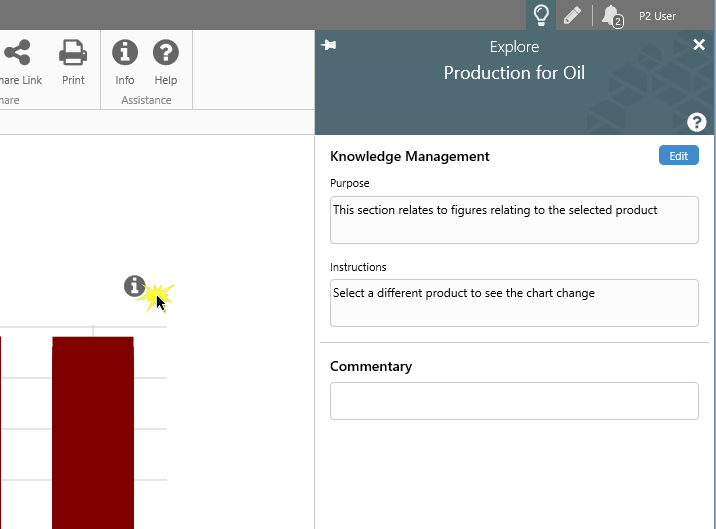Select the full dark red chart bar

(x=93, y=430)
